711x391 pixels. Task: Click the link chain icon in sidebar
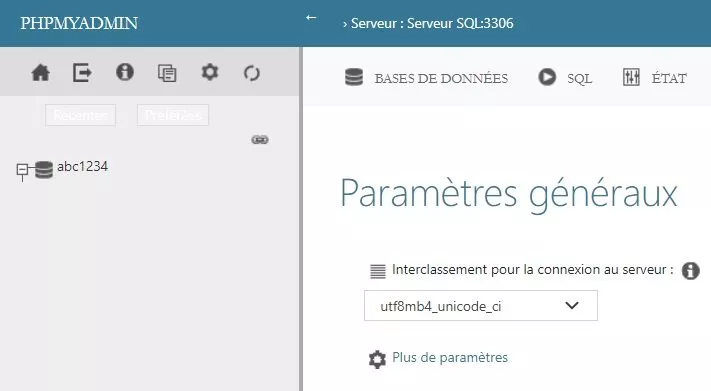(260, 140)
